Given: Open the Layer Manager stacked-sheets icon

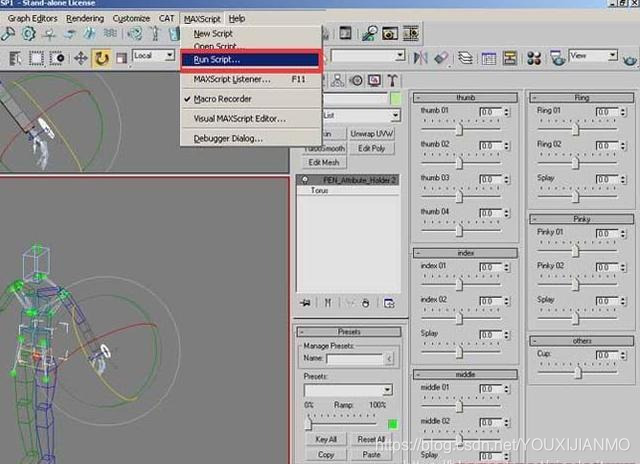Looking at the screenshot, I should point(465,58).
